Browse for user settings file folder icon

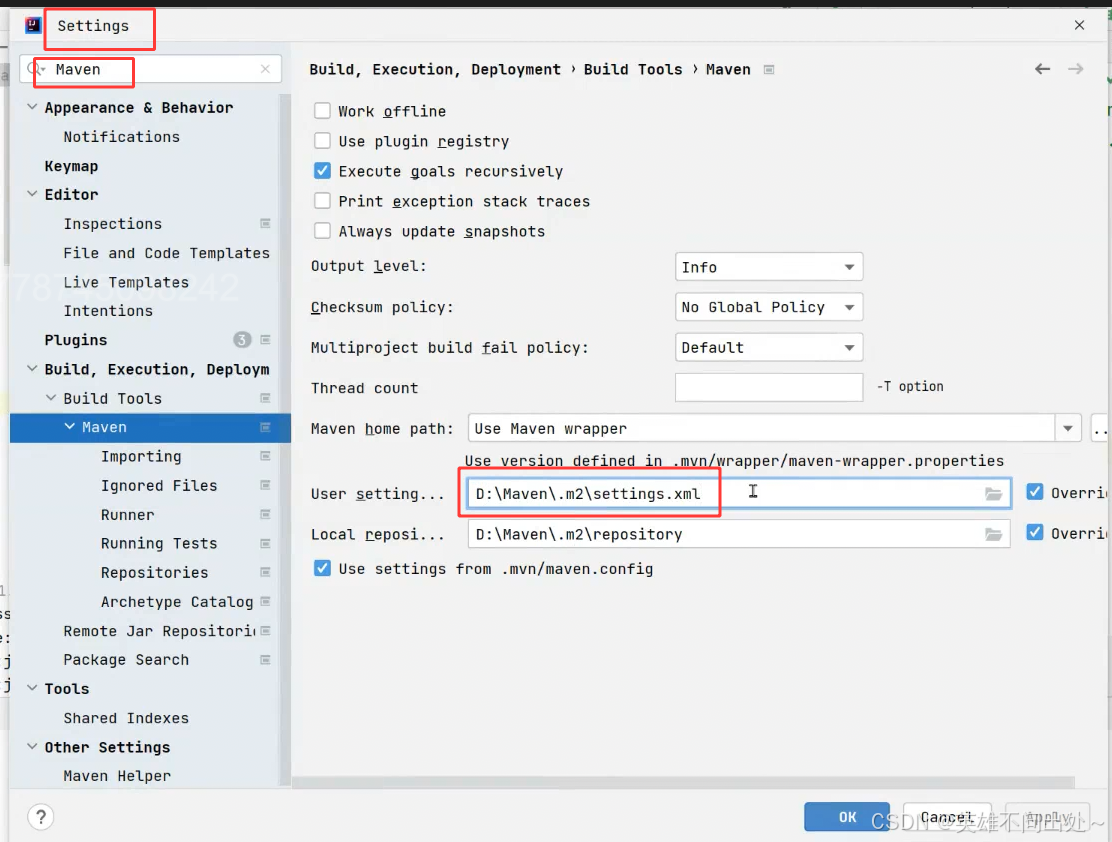(x=994, y=494)
